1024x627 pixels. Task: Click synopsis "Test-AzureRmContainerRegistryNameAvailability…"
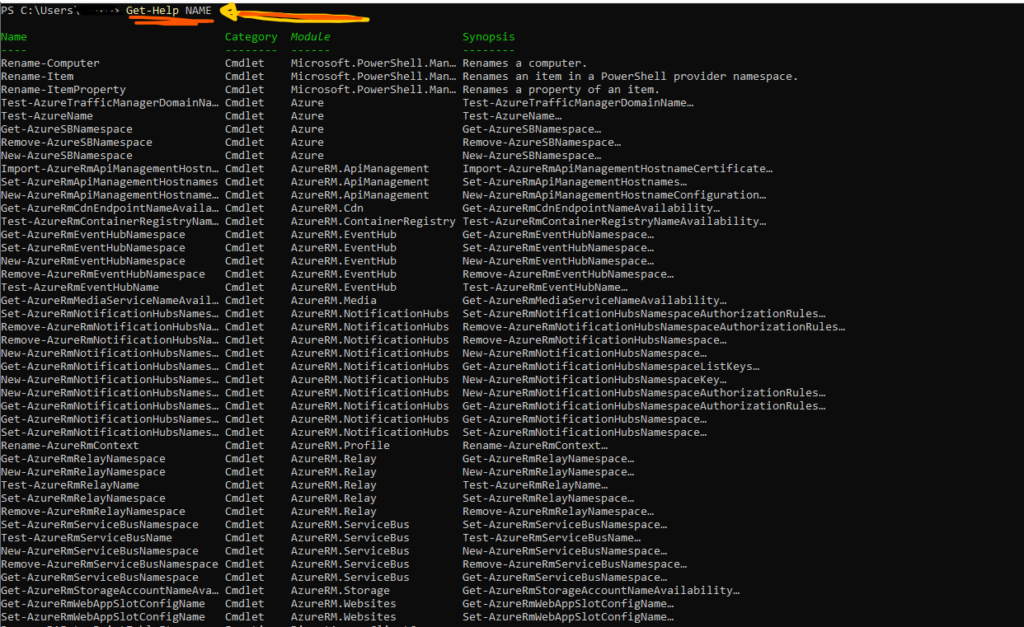[x=614, y=221]
